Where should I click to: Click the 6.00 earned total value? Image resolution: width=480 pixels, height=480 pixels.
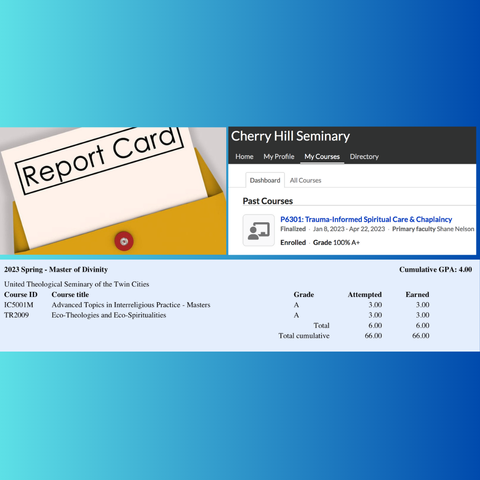[x=423, y=325]
